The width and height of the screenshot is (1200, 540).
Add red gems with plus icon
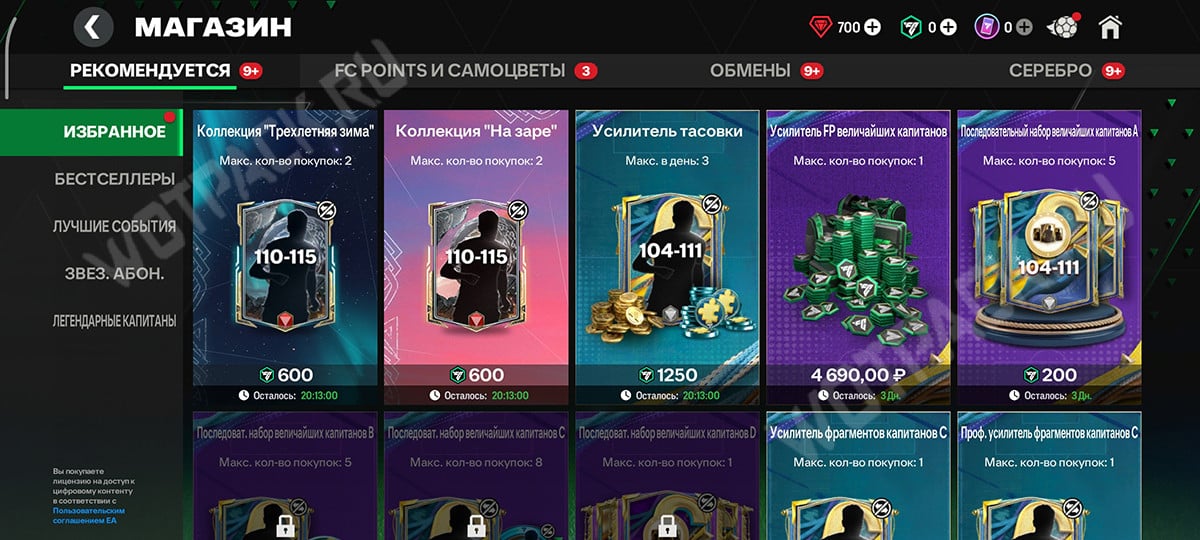pos(873,28)
